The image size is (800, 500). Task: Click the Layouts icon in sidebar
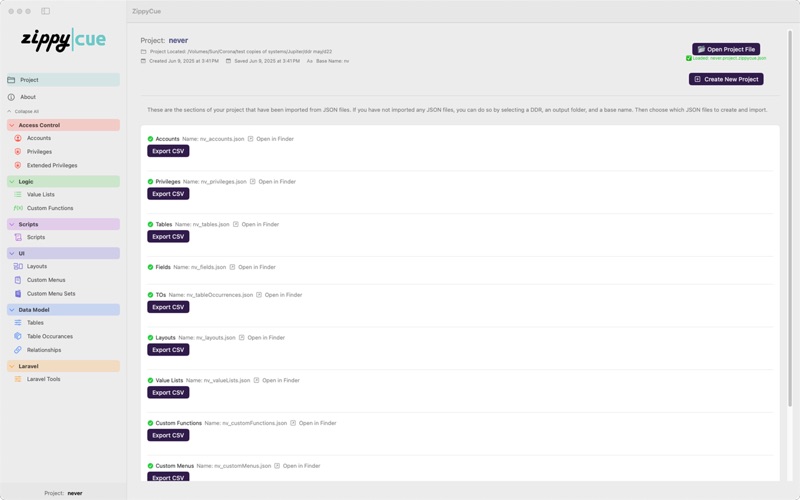tap(18, 266)
